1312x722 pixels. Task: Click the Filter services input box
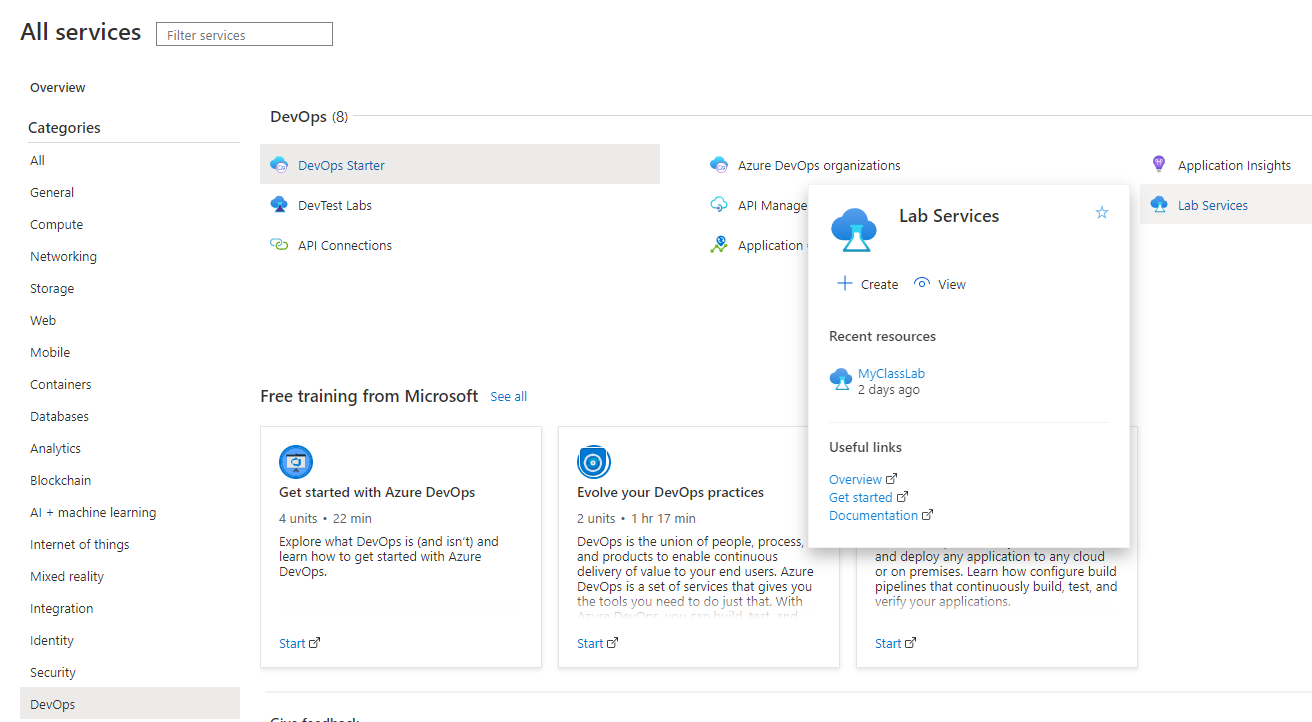[x=243, y=34]
